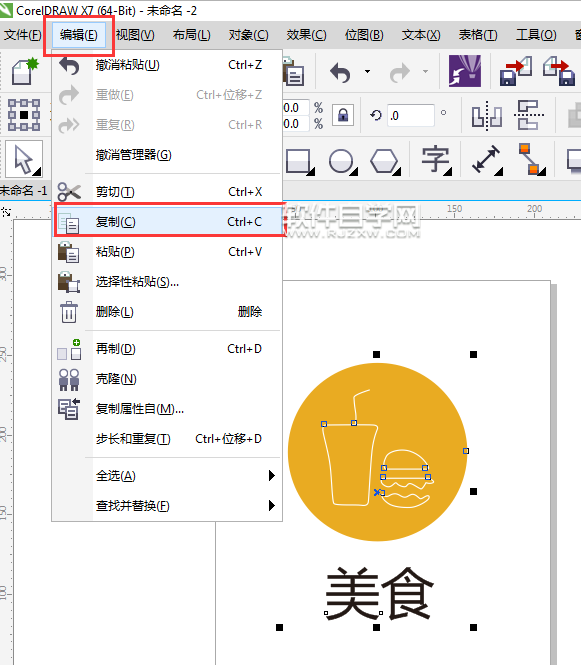Click the undo arrow in the toolbar

tap(341, 72)
